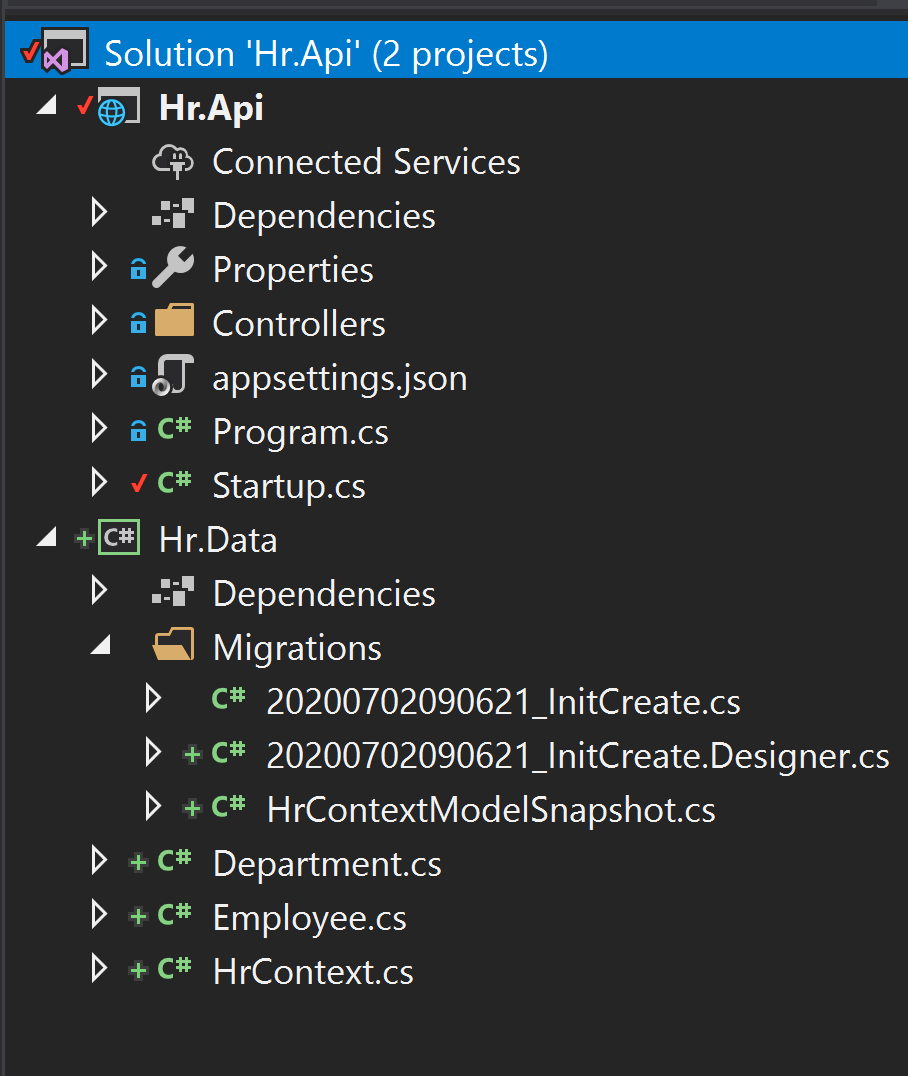Select the HrContextModelSnapshot.cs file

490,808
